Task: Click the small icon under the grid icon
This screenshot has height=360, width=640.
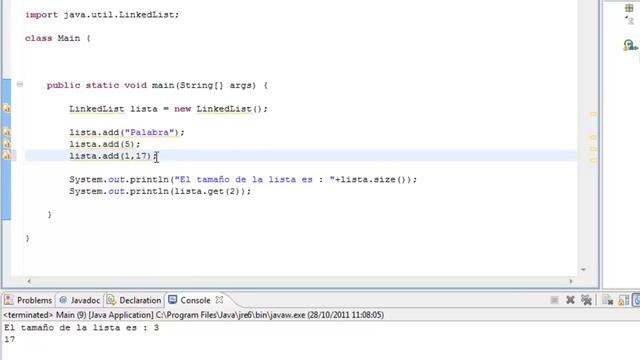Action: (x=629, y=20)
